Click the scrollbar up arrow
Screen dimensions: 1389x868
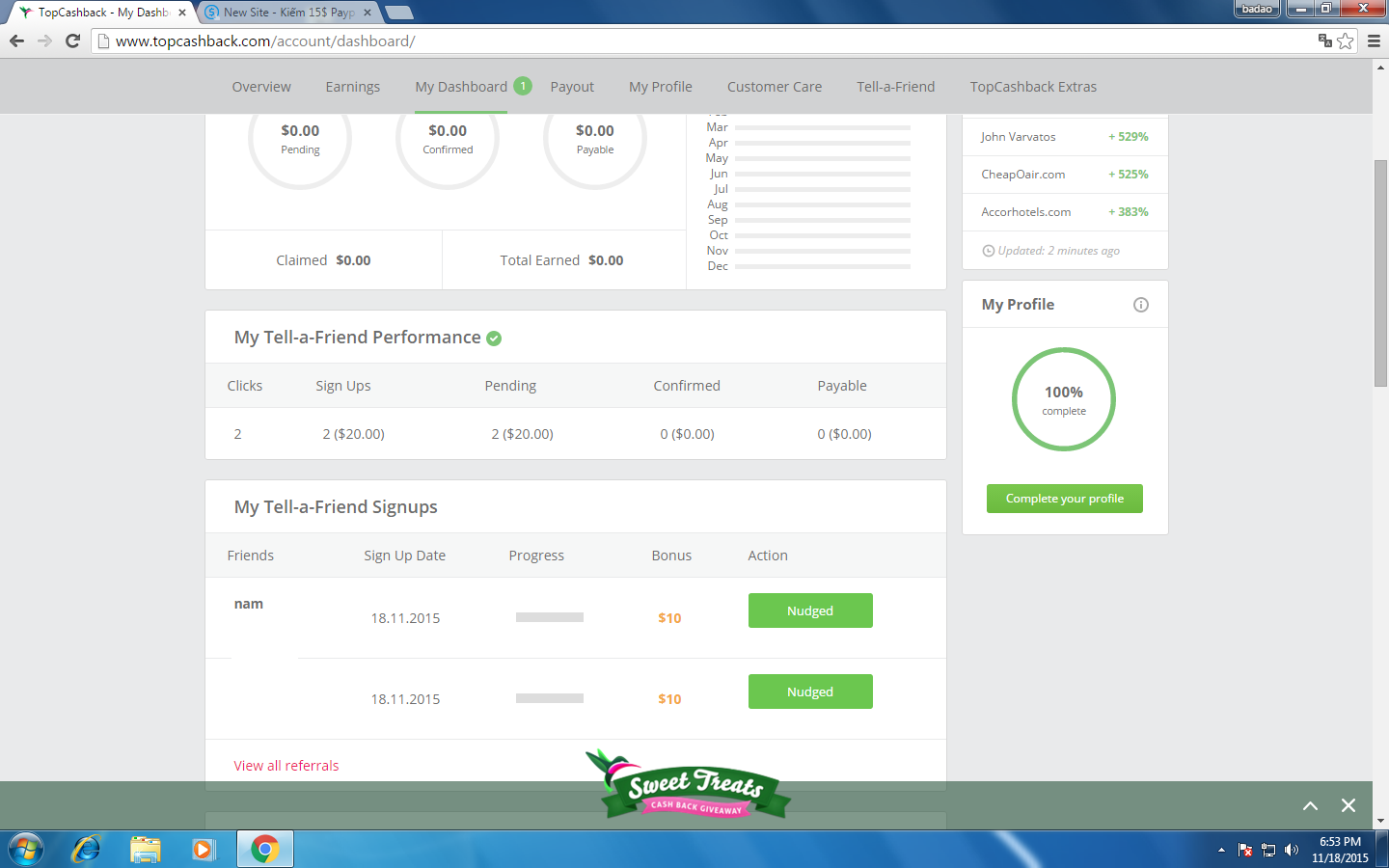pyautogui.click(x=1380, y=67)
